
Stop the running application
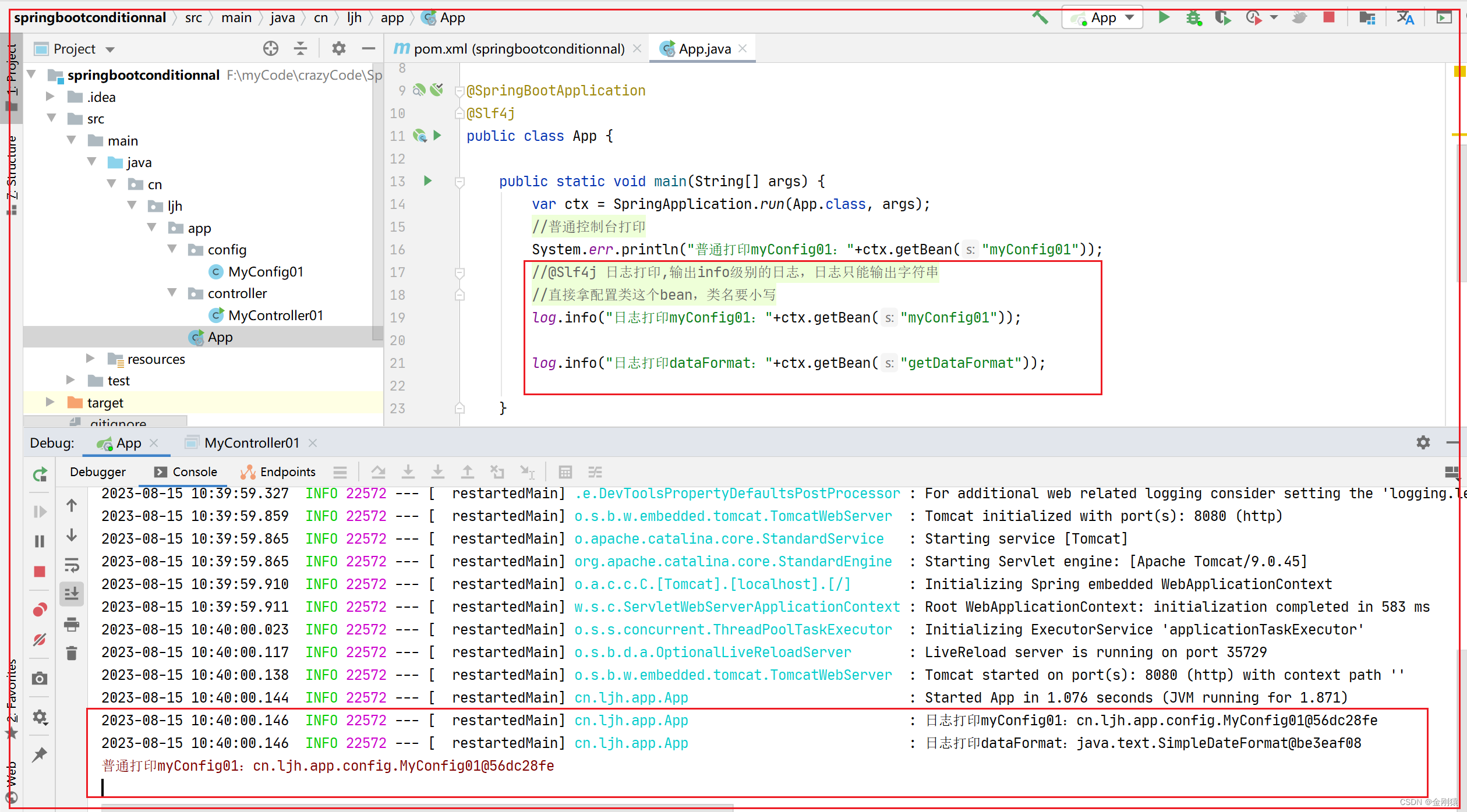[1328, 17]
